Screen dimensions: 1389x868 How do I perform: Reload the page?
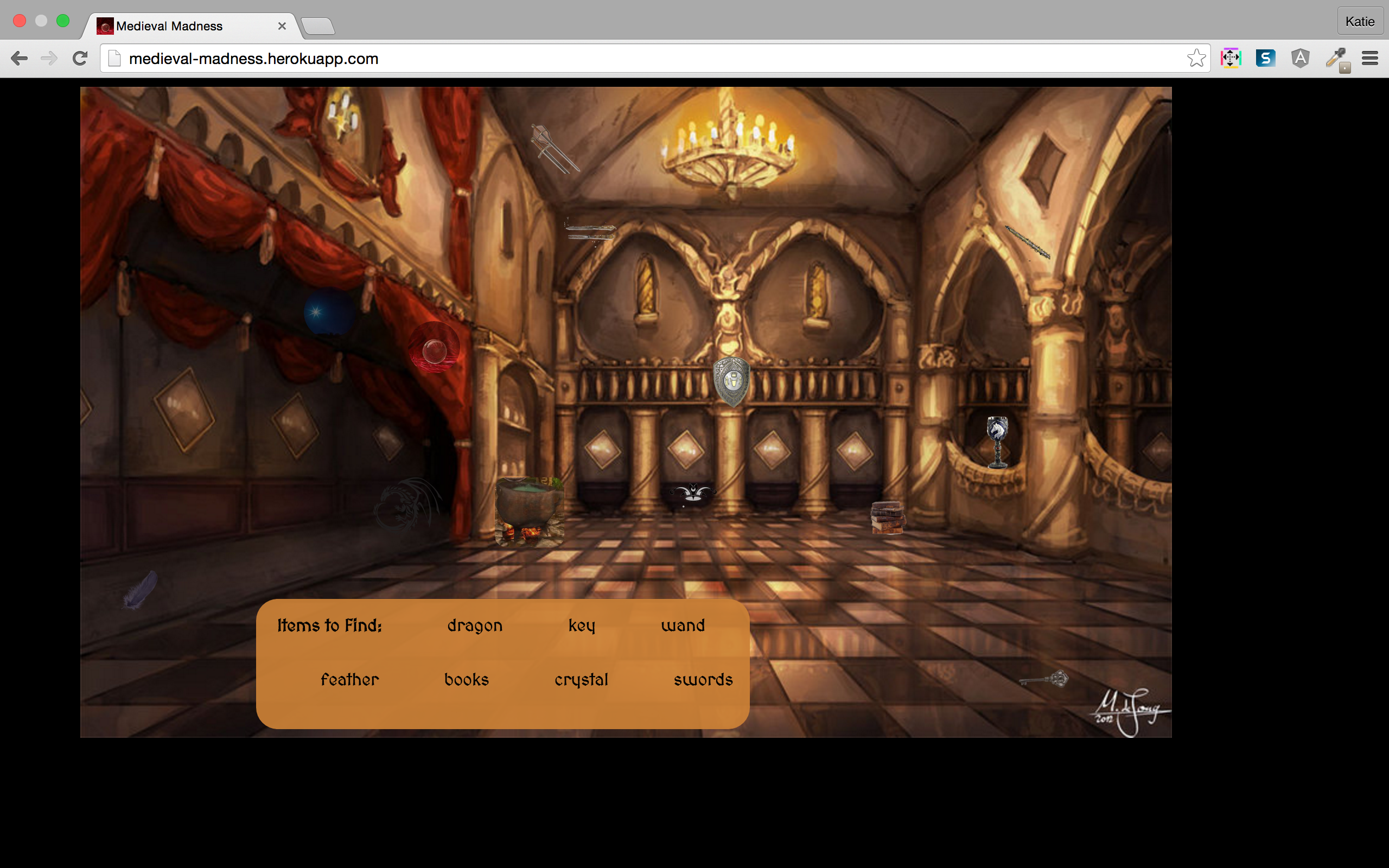point(80,58)
